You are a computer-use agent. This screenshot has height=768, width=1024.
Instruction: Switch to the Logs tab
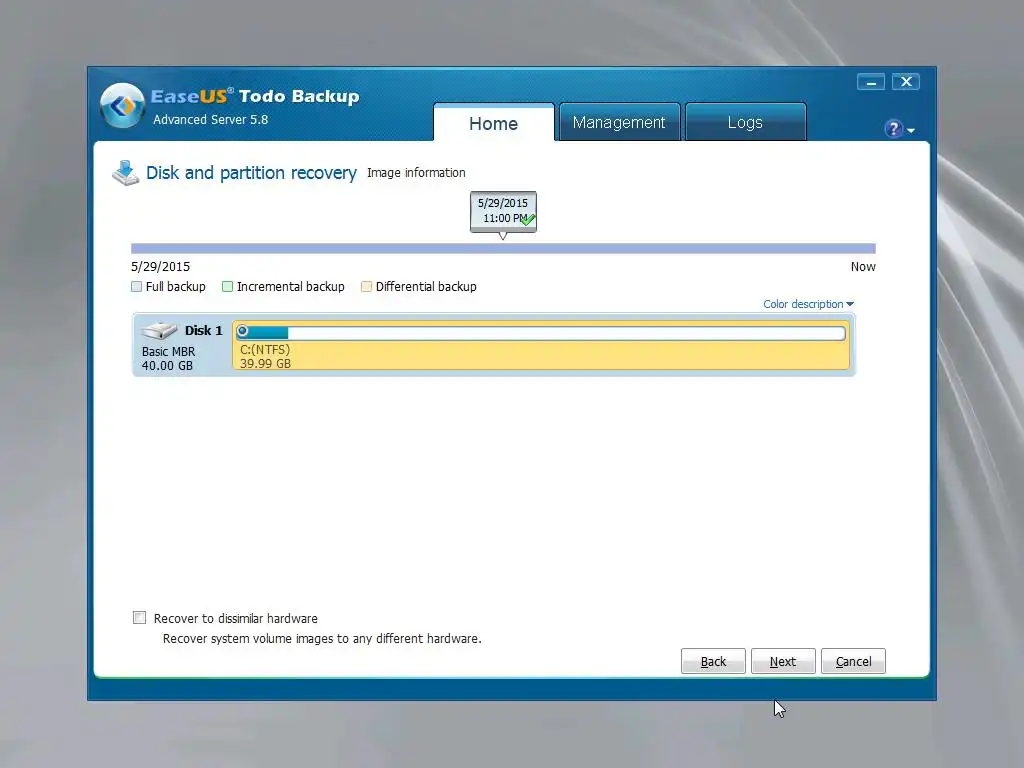tap(745, 122)
